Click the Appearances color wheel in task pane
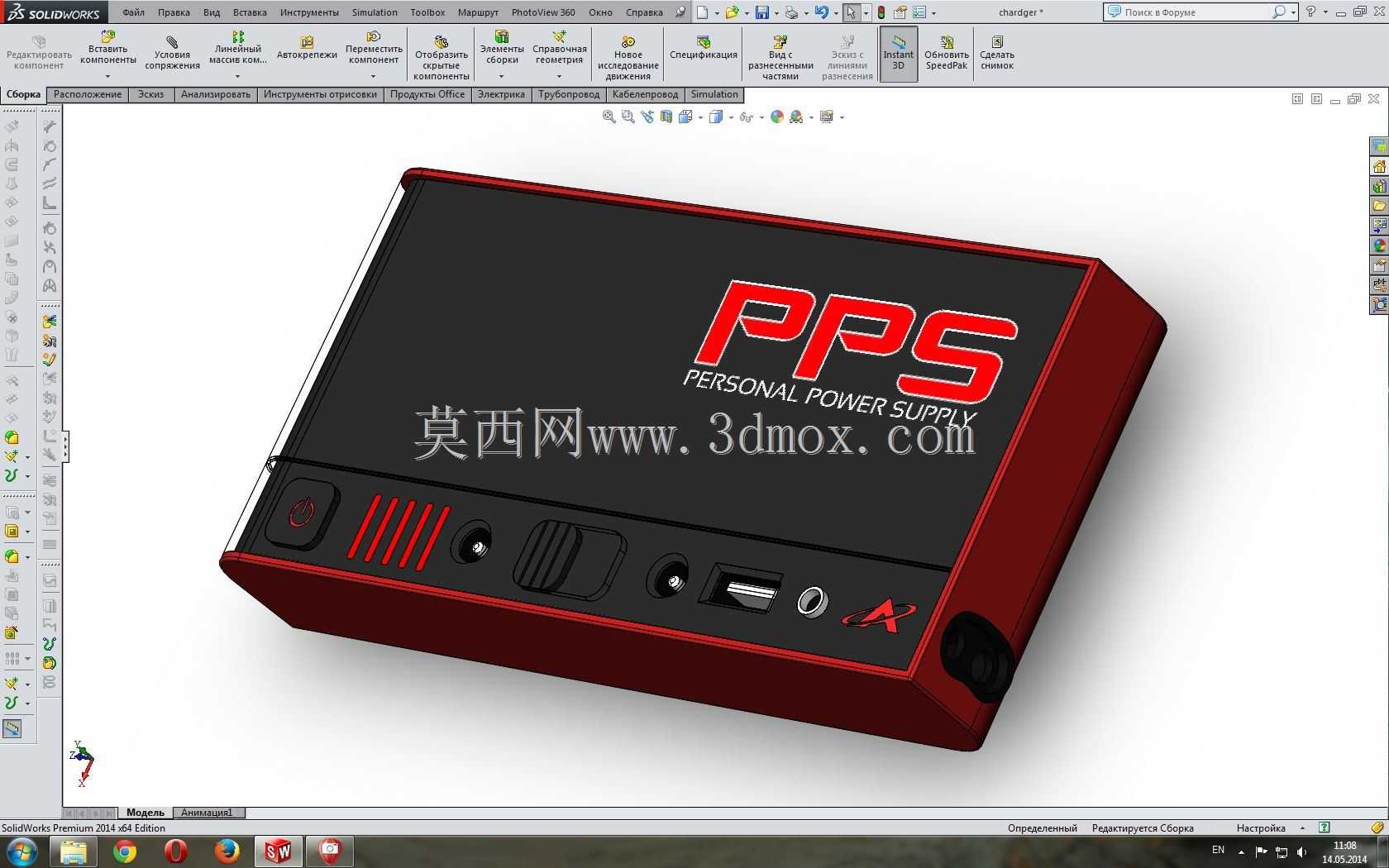1389x868 pixels. click(x=1379, y=246)
